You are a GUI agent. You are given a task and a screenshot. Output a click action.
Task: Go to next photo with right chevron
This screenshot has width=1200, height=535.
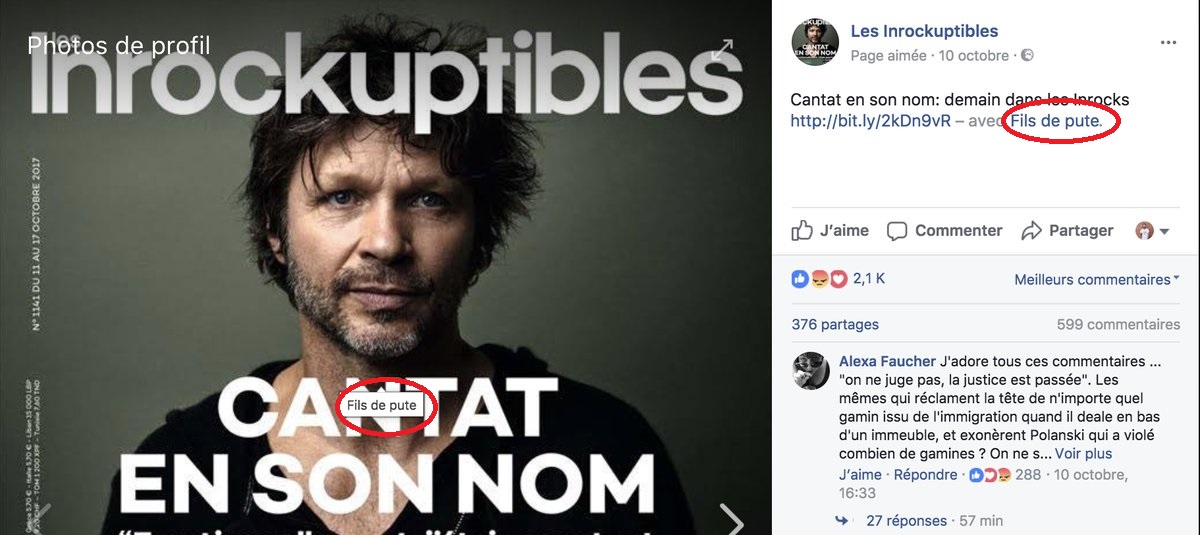point(732,520)
